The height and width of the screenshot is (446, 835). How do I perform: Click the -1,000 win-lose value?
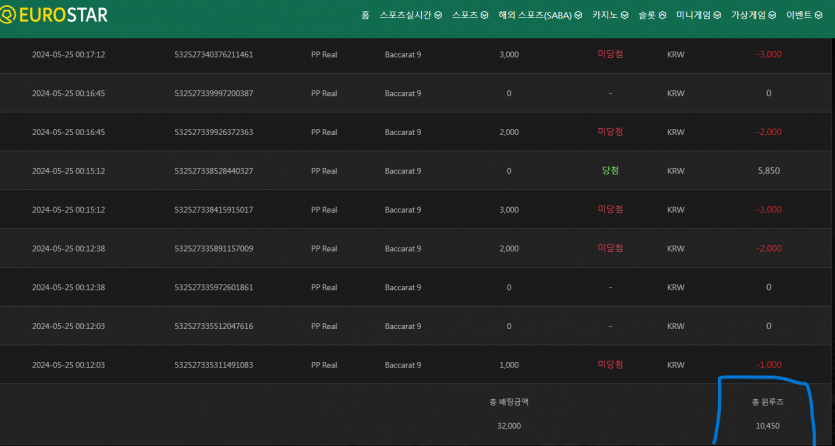(x=768, y=365)
